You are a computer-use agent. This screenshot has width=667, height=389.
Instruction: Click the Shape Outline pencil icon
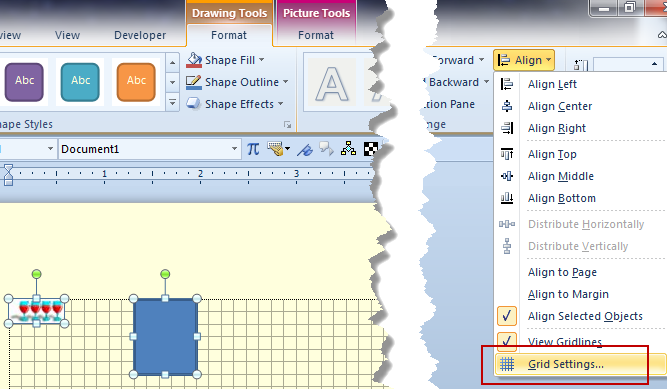coord(194,82)
